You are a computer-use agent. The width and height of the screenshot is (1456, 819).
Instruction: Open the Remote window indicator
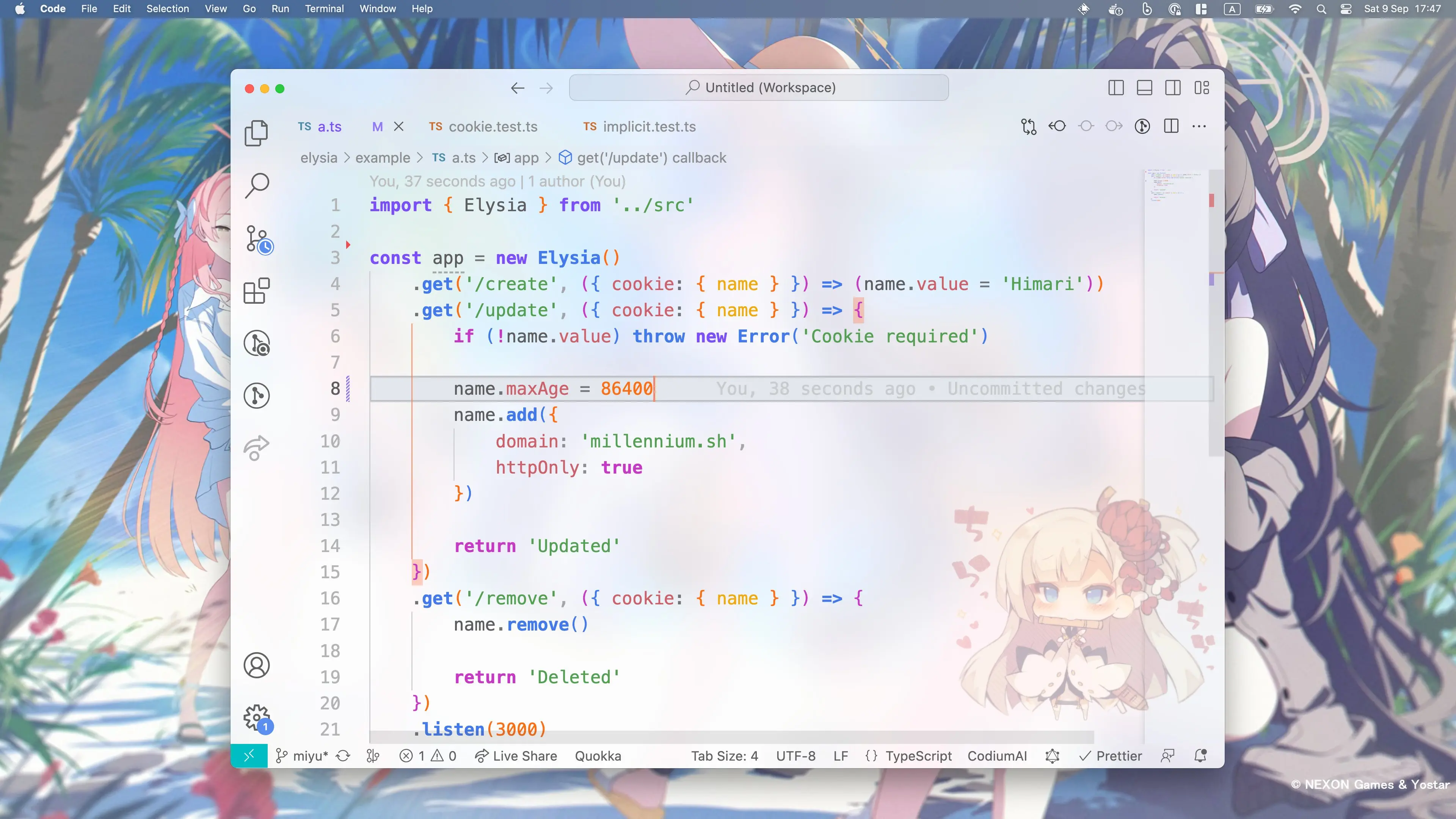pos(249,756)
